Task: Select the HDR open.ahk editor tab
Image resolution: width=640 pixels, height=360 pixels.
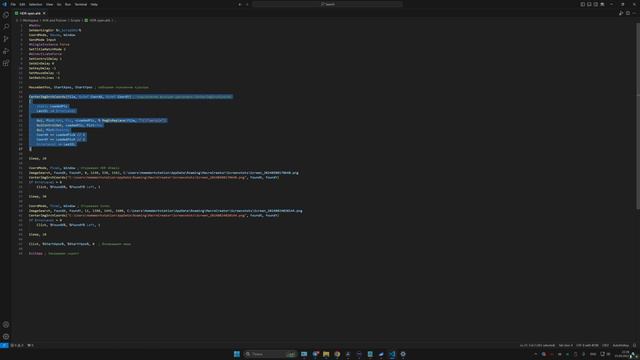Action: point(30,13)
